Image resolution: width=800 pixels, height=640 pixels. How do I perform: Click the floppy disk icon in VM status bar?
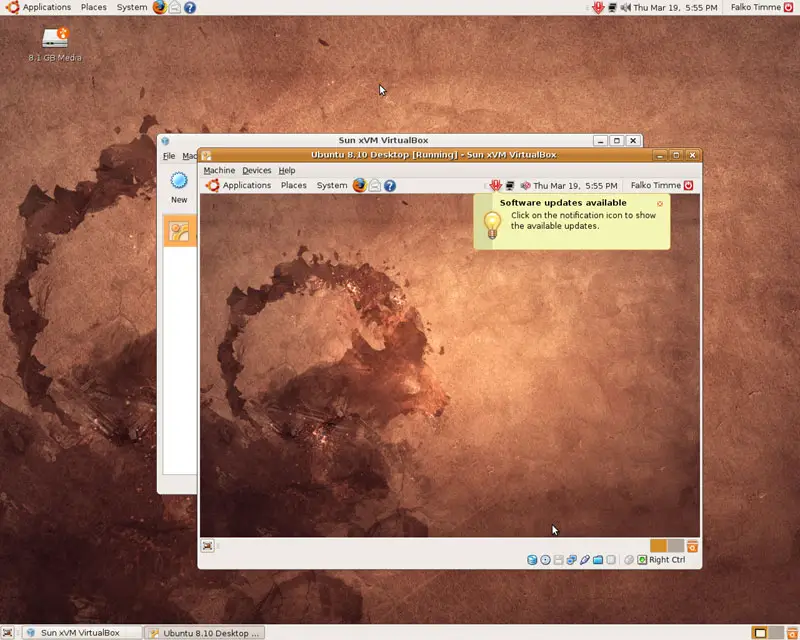point(559,560)
